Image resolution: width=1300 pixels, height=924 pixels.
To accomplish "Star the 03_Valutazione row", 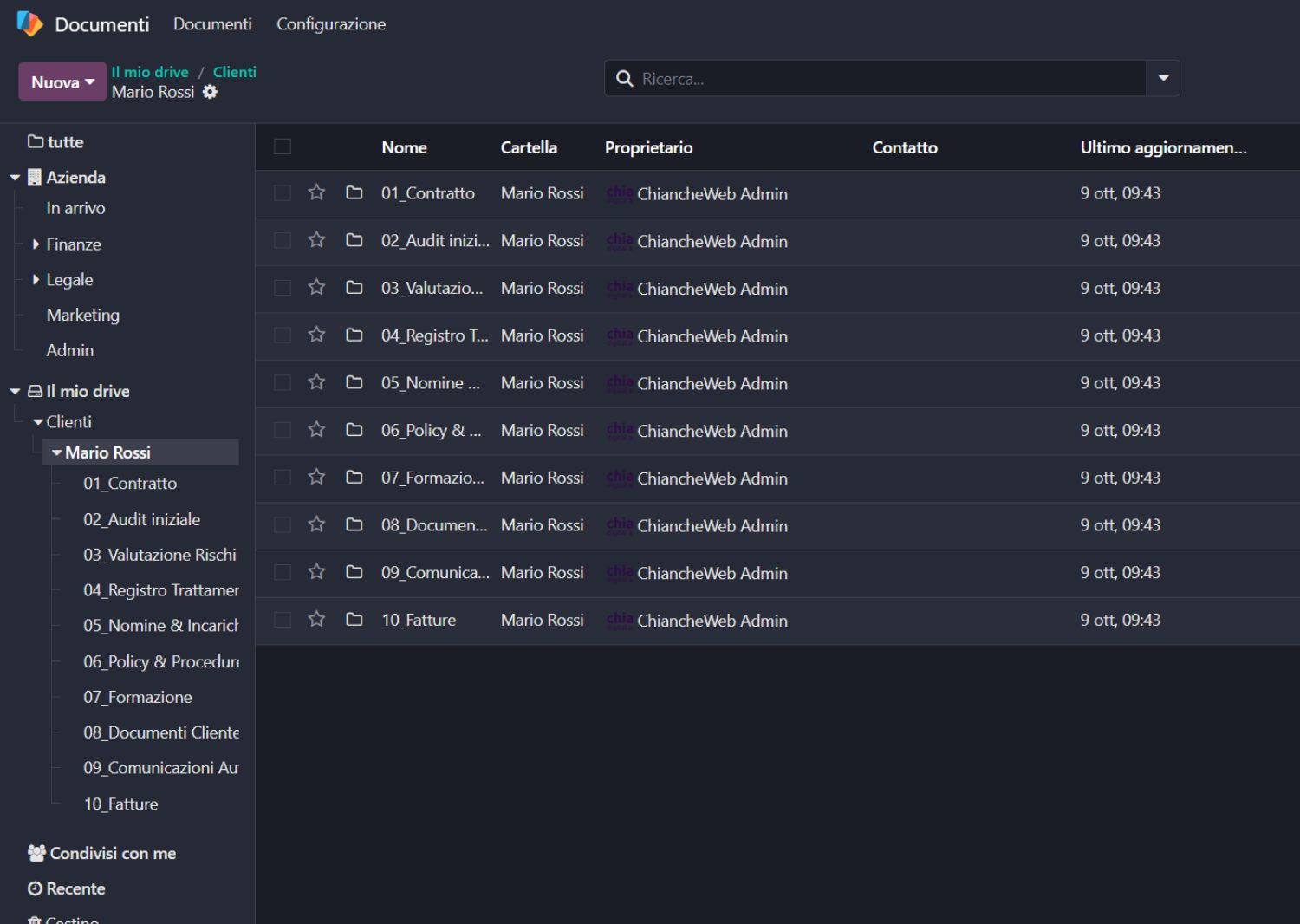I will tap(316, 288).
